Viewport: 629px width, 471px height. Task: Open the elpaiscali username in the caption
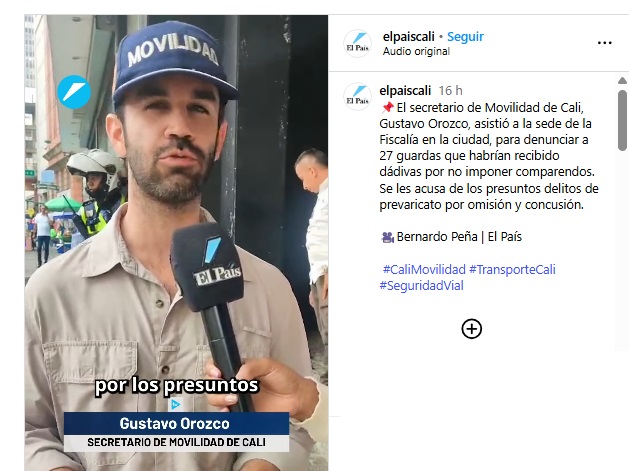tap(405, 91)
